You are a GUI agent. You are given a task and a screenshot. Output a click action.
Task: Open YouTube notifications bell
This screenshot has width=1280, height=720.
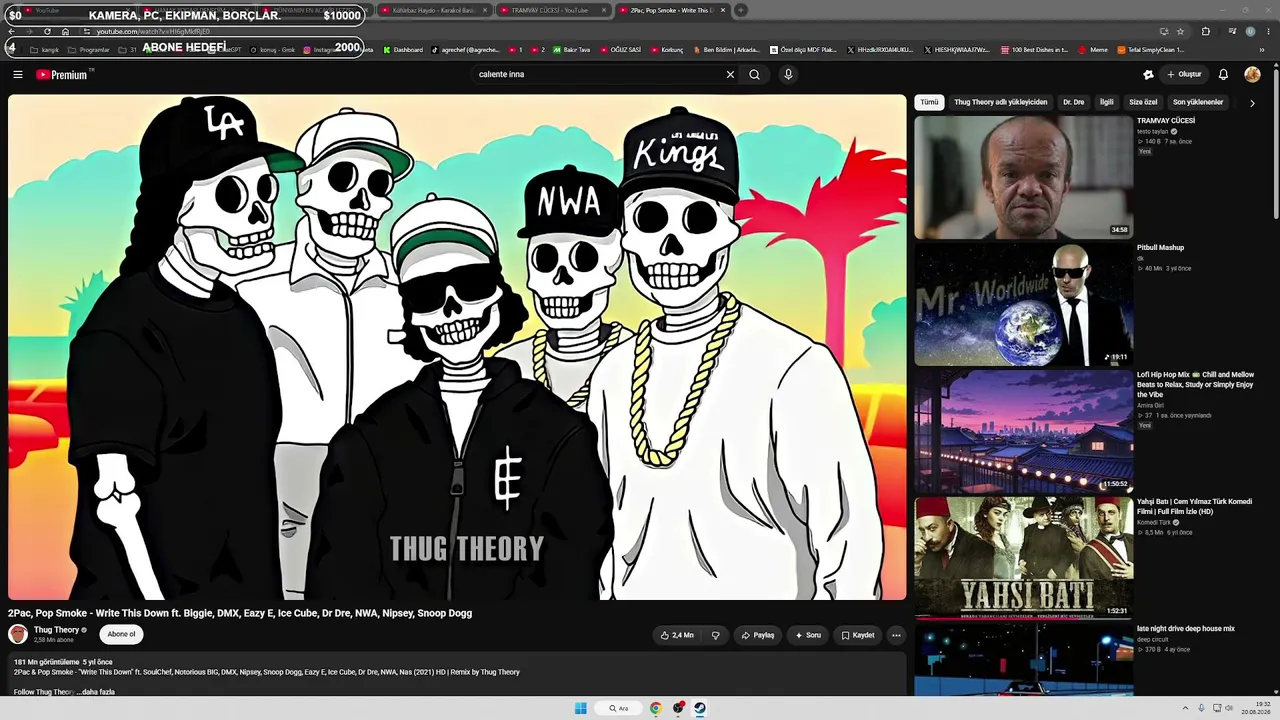1223,74
